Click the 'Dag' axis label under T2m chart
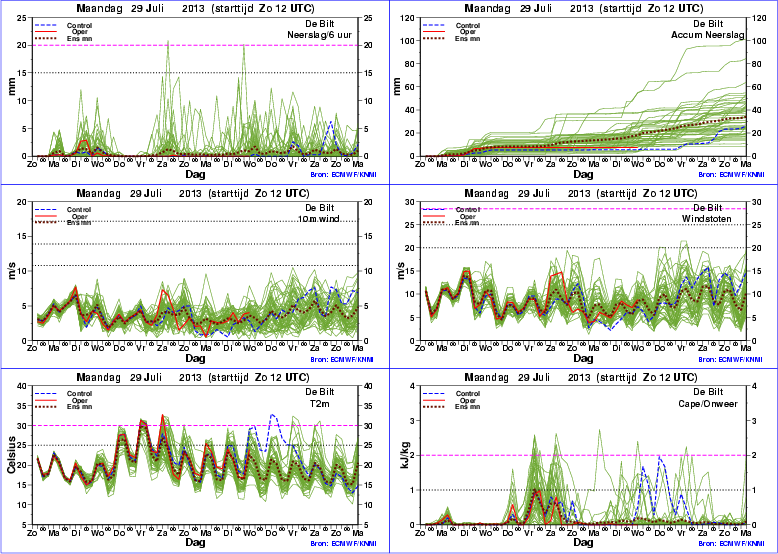The width and height of the screenshot is (778, 554). point(195,543)
